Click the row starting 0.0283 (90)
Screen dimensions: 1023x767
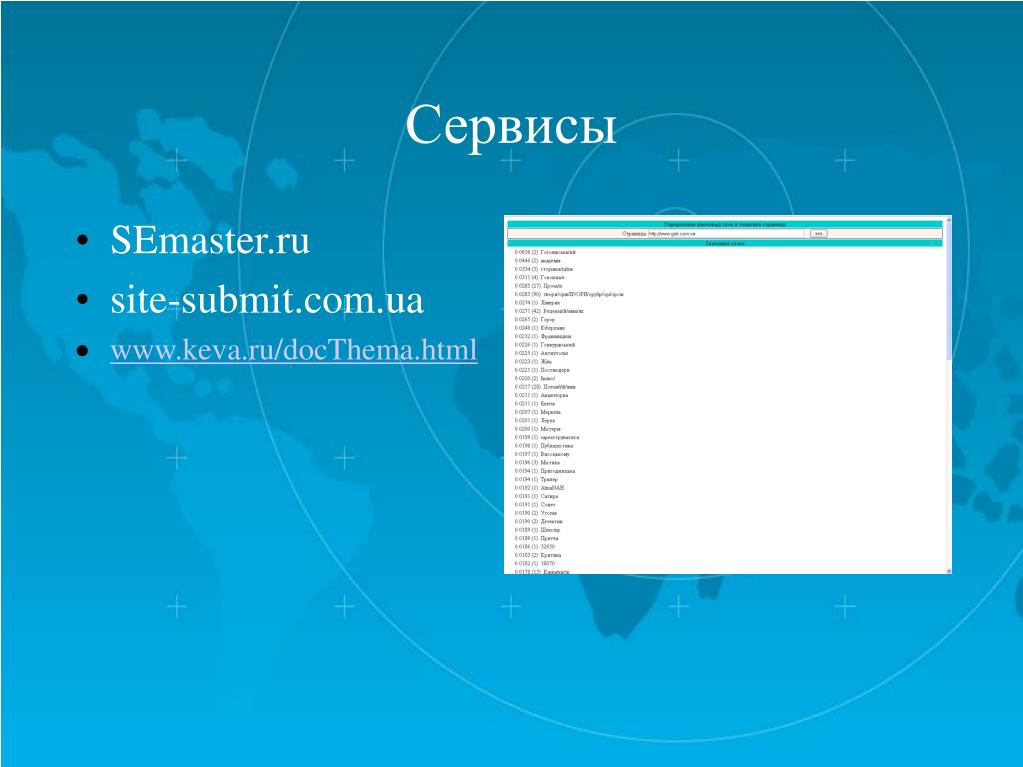[x=569, y=294]
